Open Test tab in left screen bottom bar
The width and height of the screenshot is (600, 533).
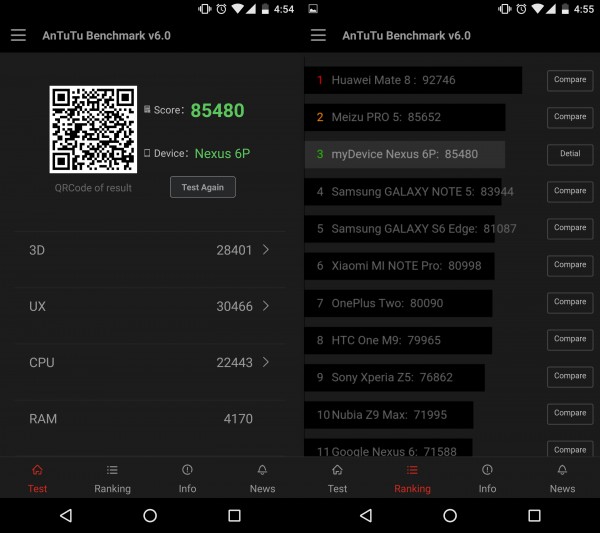coord(38,478)
